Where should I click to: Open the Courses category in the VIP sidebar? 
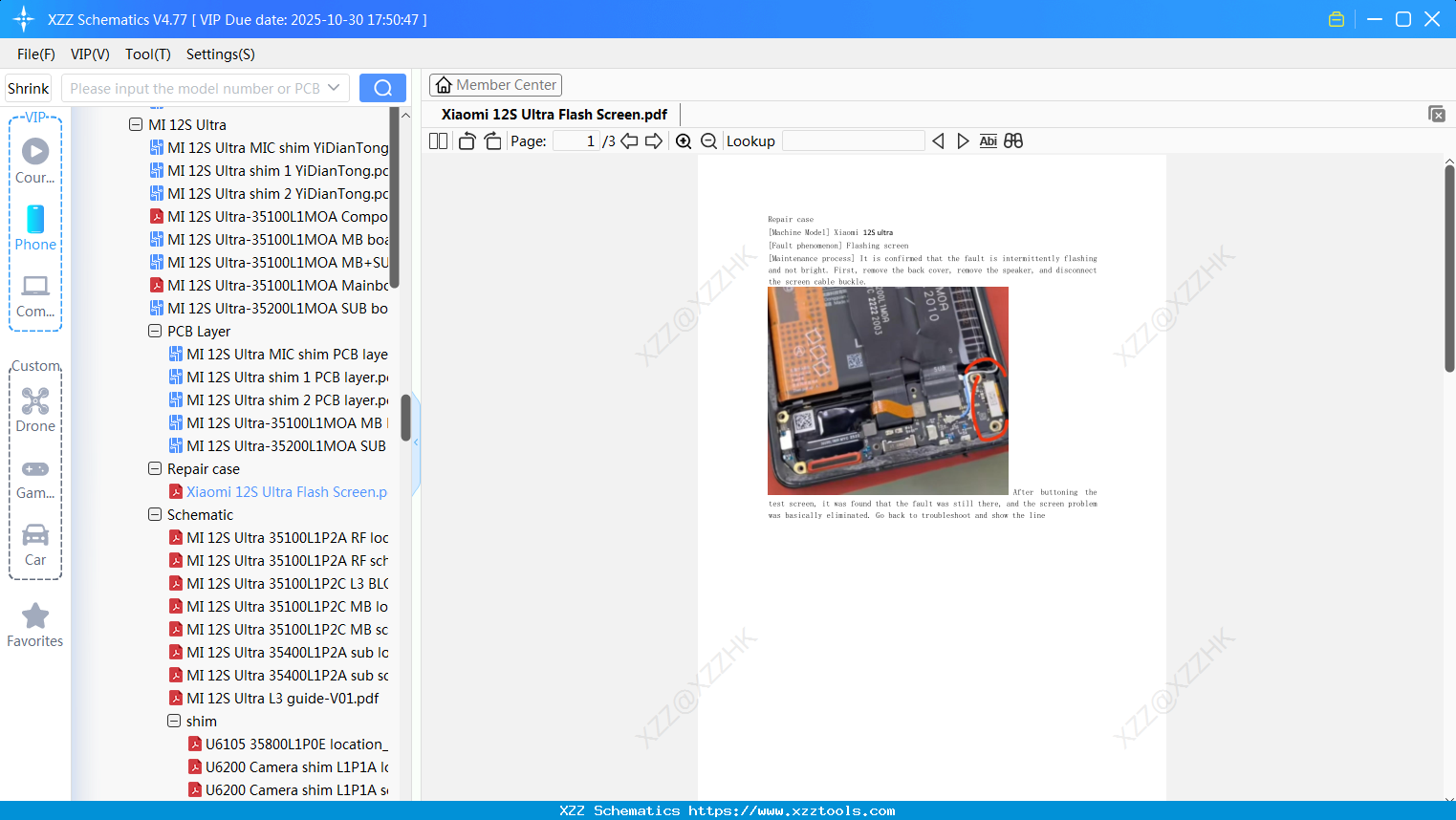click(x=35, y=161)
